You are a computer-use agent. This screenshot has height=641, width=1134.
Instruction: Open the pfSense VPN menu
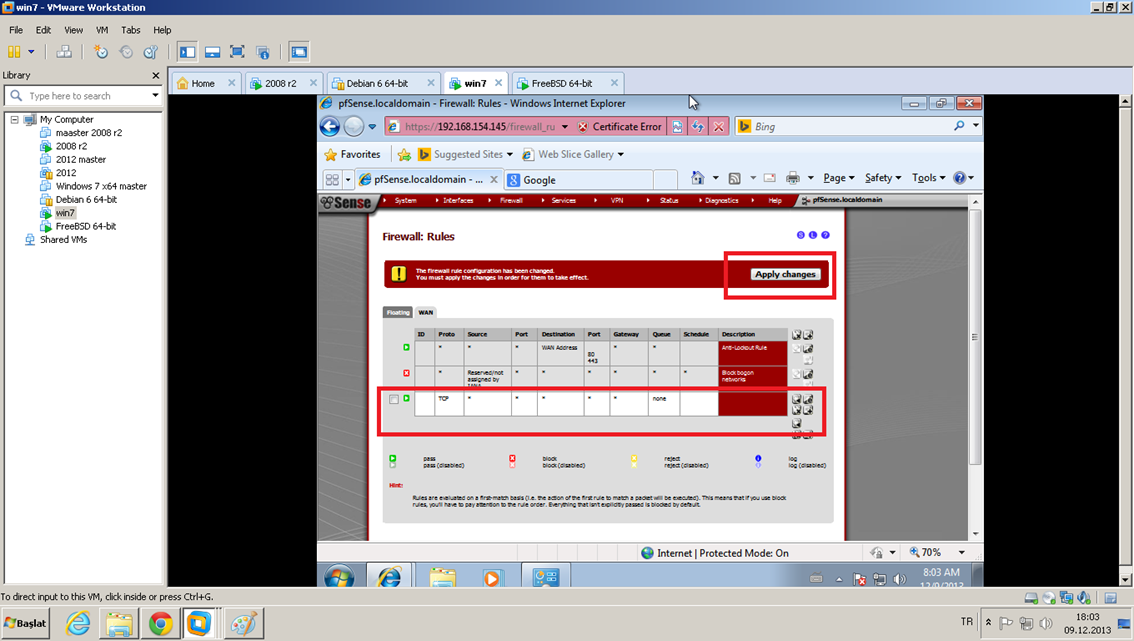point(617,200)
